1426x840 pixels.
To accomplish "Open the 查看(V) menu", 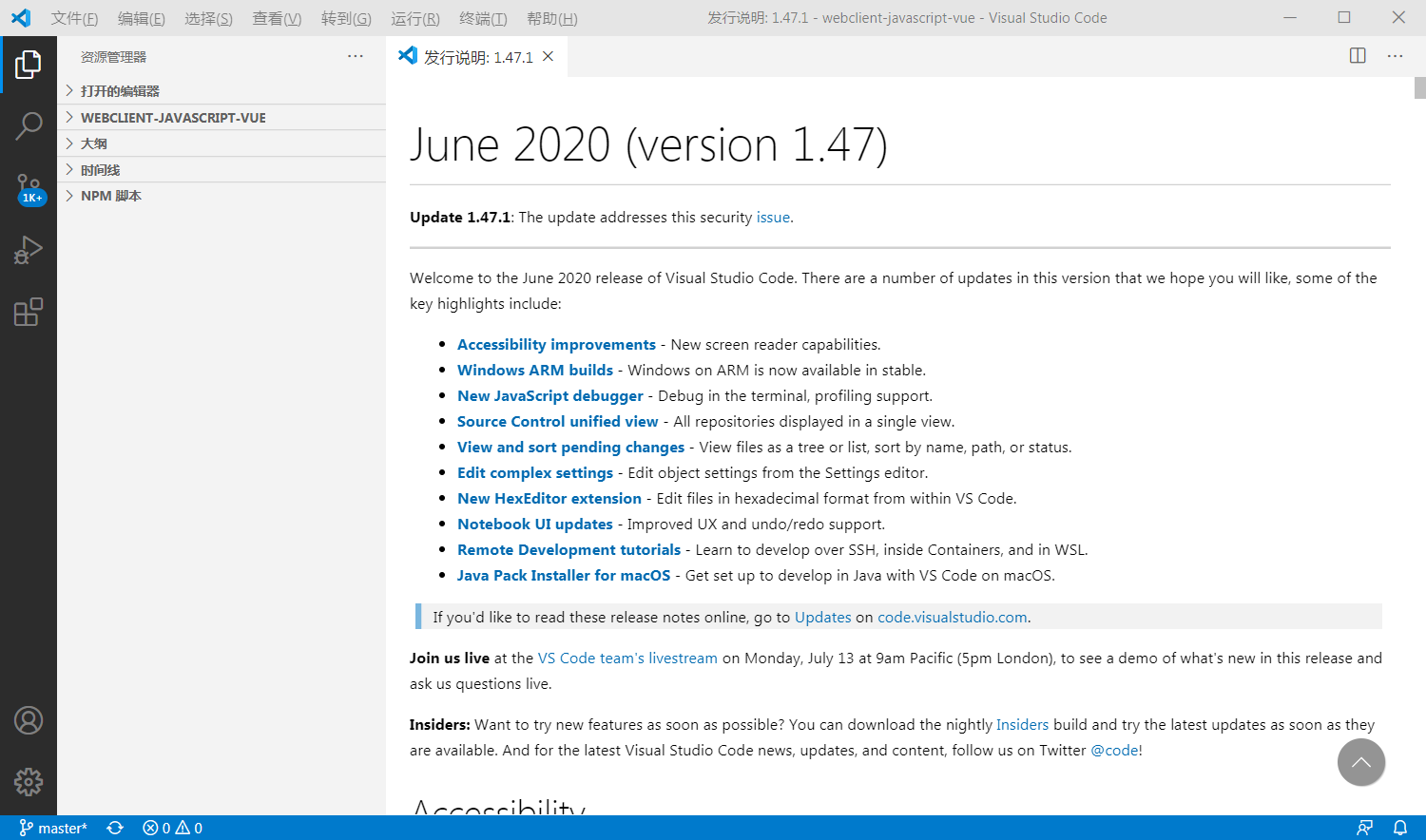I will [x=277, y=18].
